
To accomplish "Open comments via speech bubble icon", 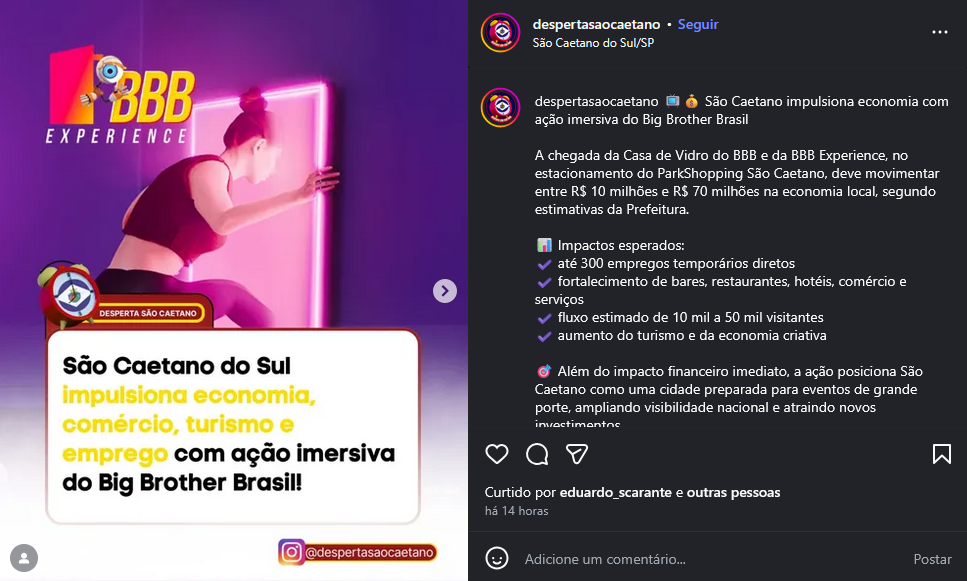I will (x=537, y=455).
